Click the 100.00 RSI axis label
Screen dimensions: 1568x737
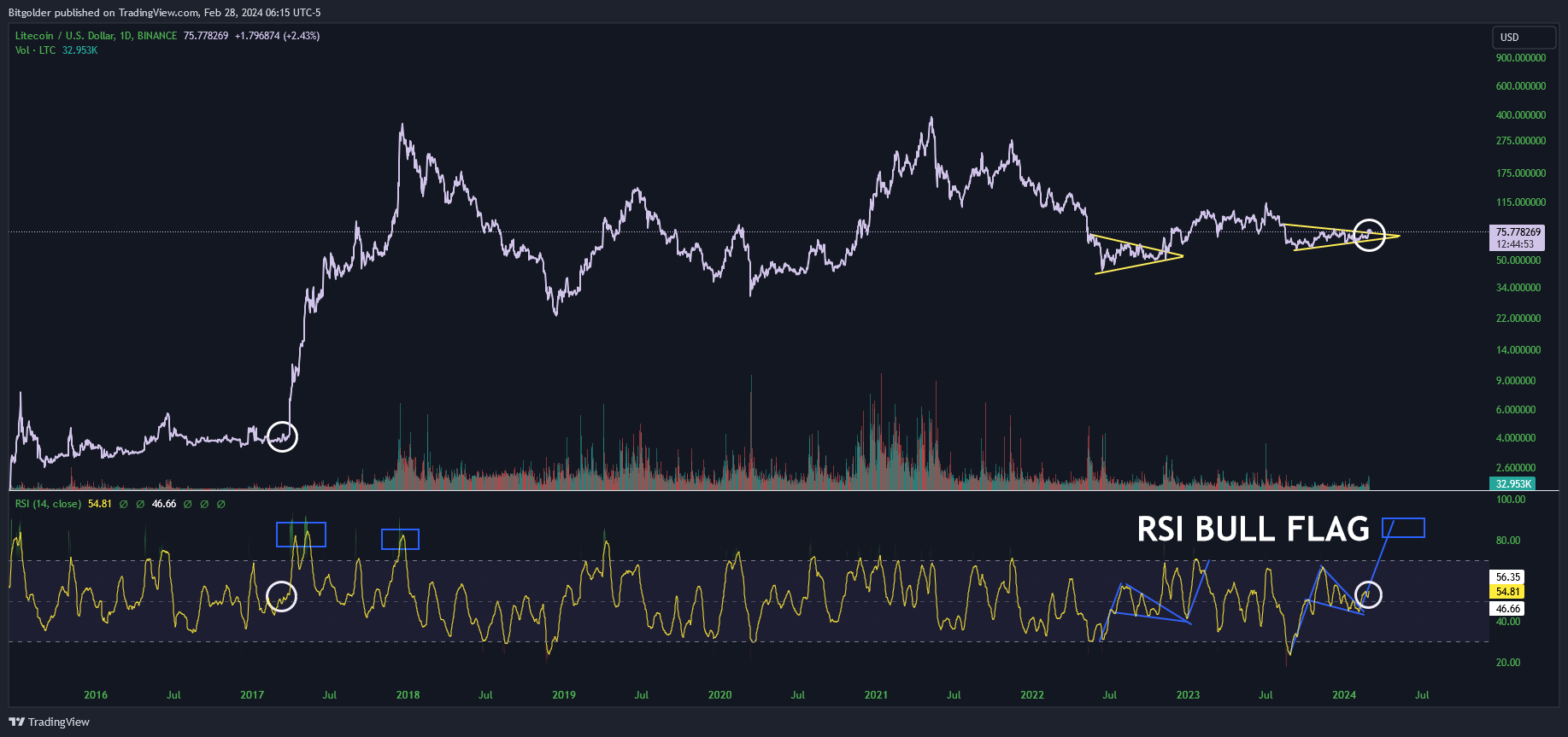click(1511, 500)
